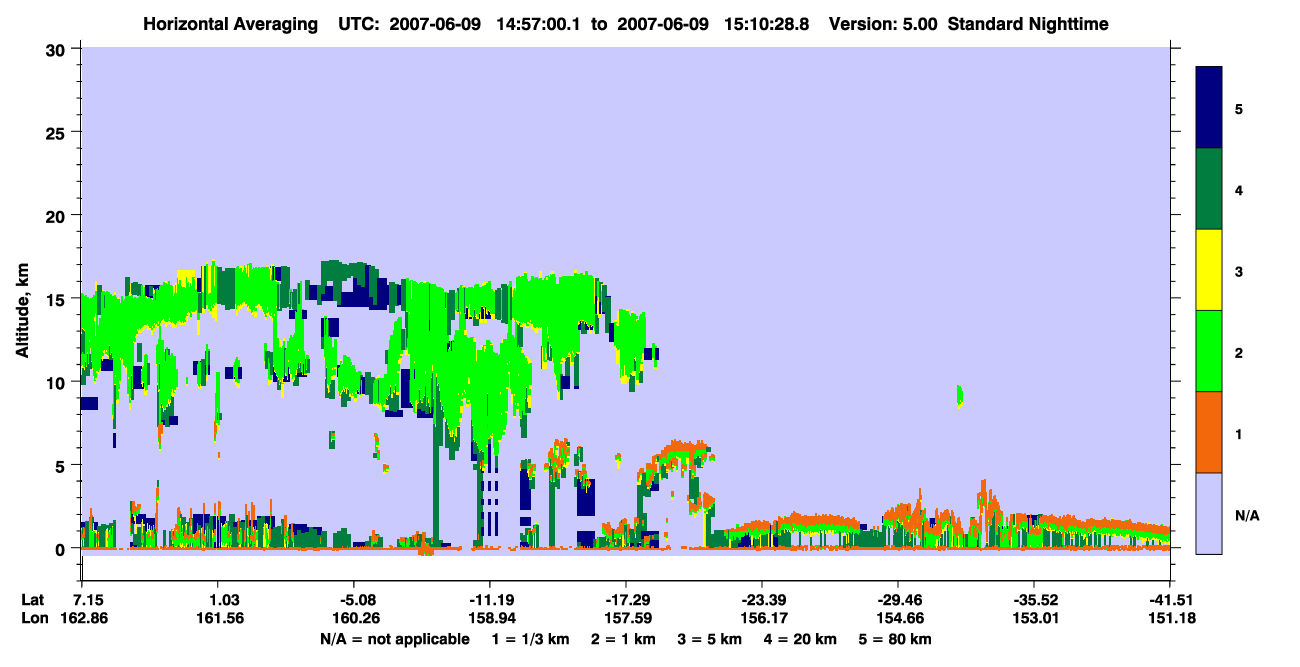
Task: Click the latitude value -17.29
Action: [x=626, y=599]
